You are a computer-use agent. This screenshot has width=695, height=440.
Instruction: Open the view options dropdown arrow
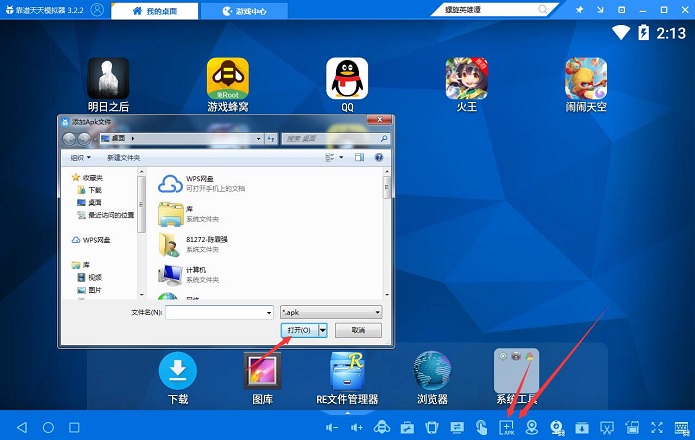(341, 157)
